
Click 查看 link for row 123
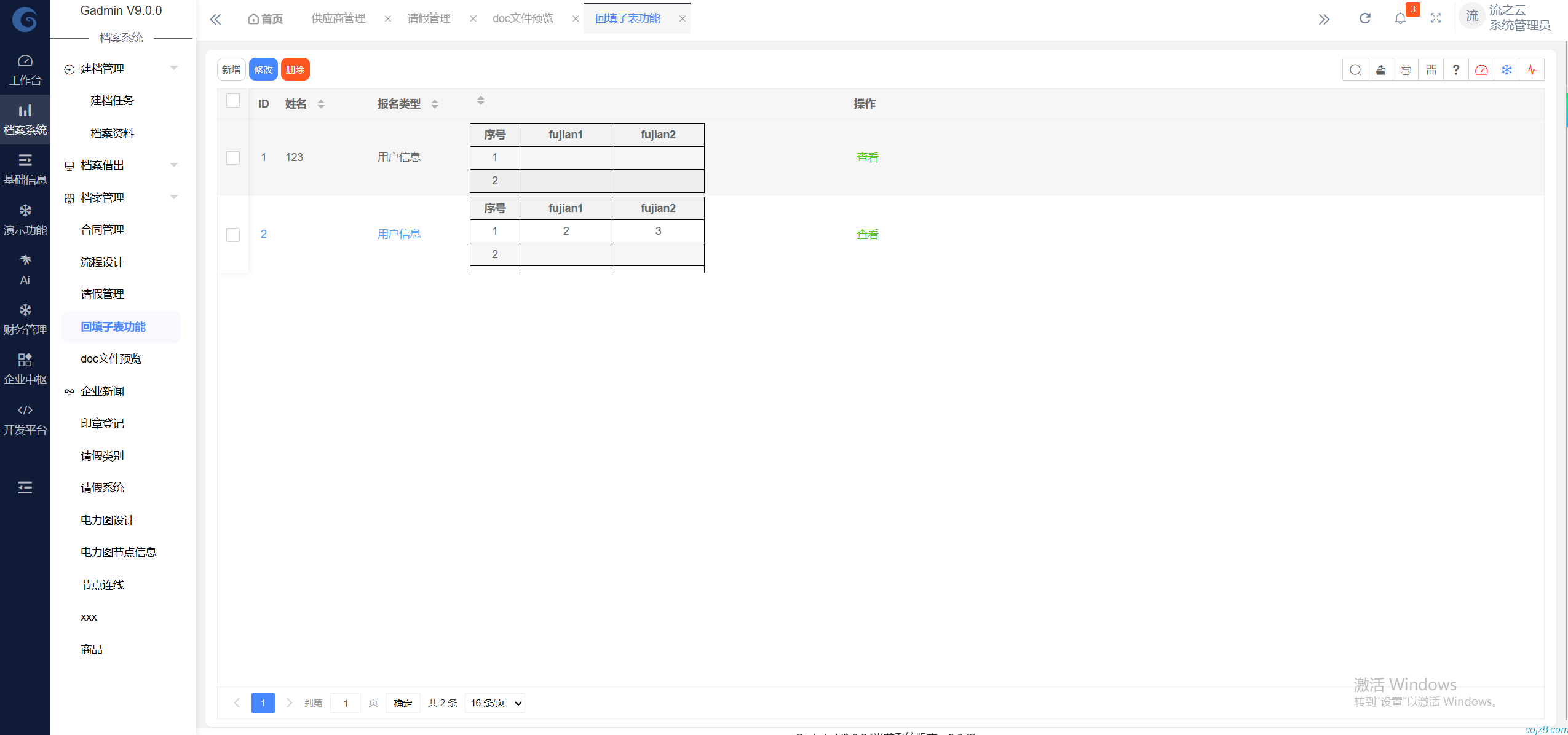coord(867,158)
